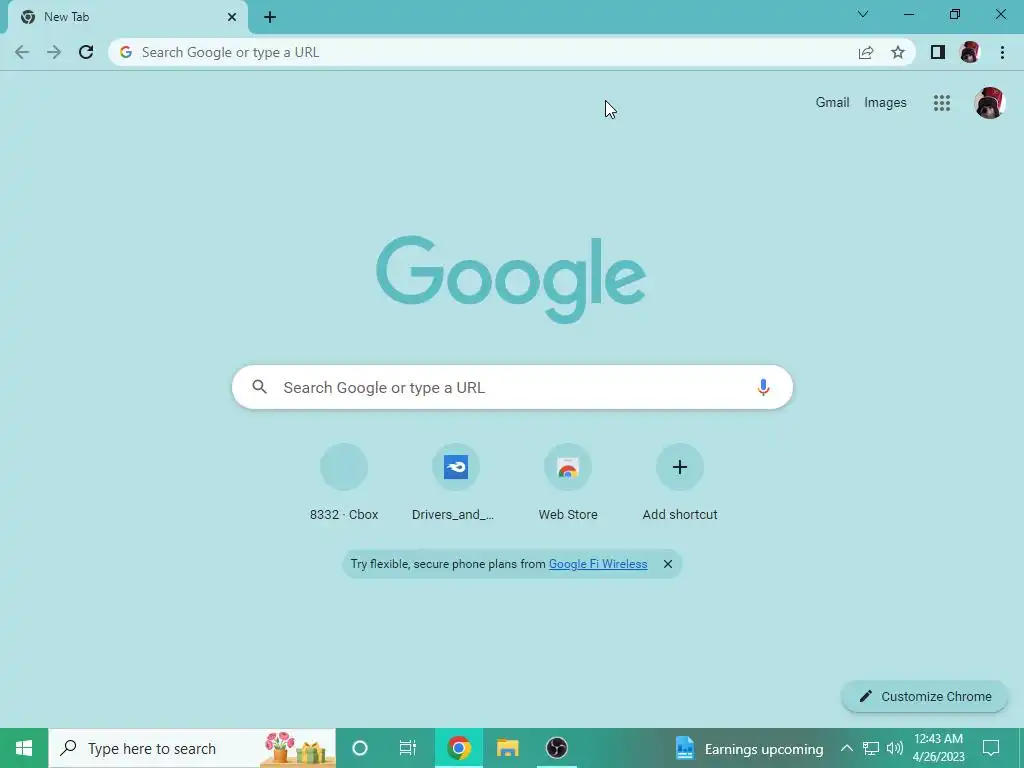Open clock and date flyout
Viewport: 1024px width, 768px height.
tap(938, 748)
